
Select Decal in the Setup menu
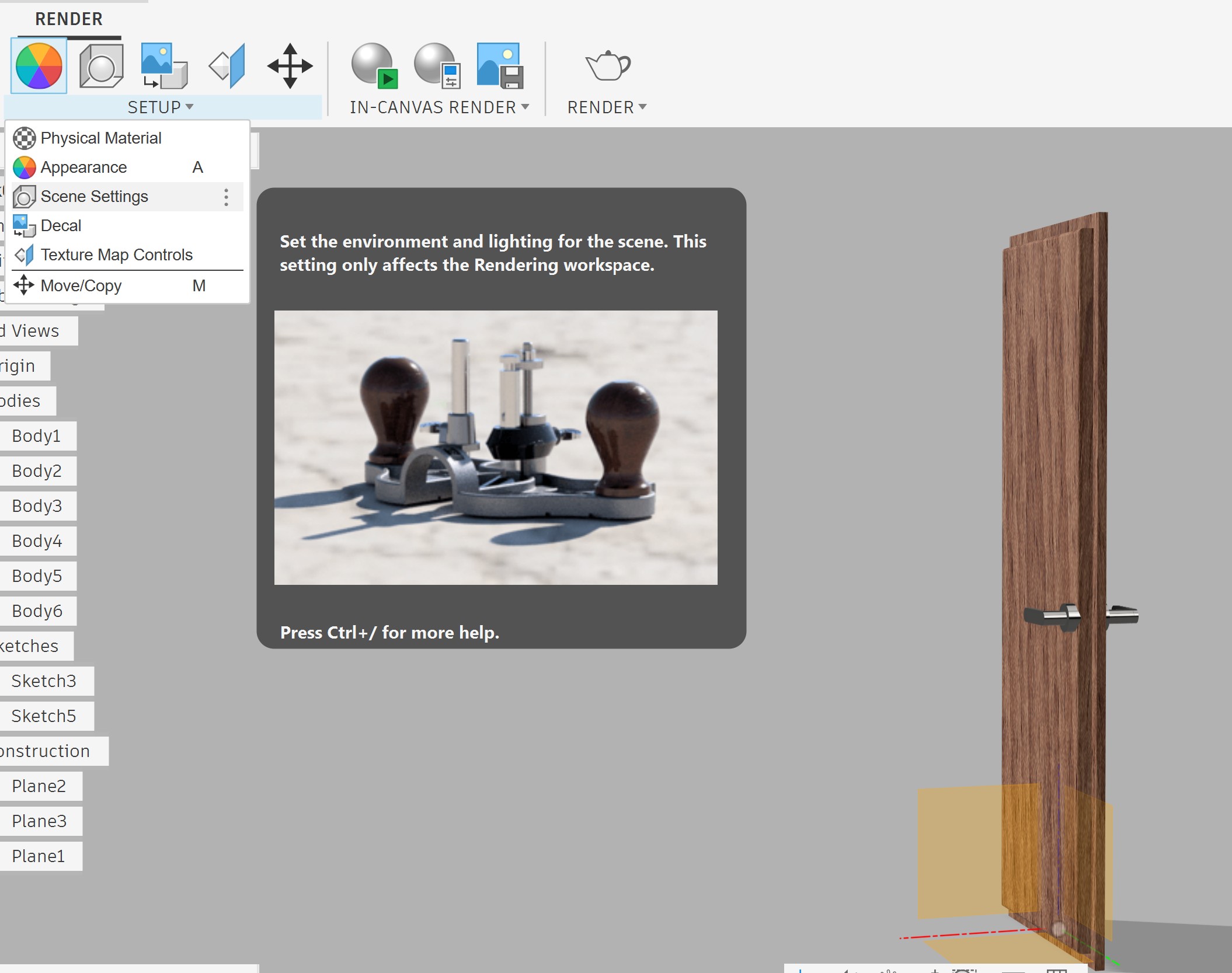click(61, 226)
